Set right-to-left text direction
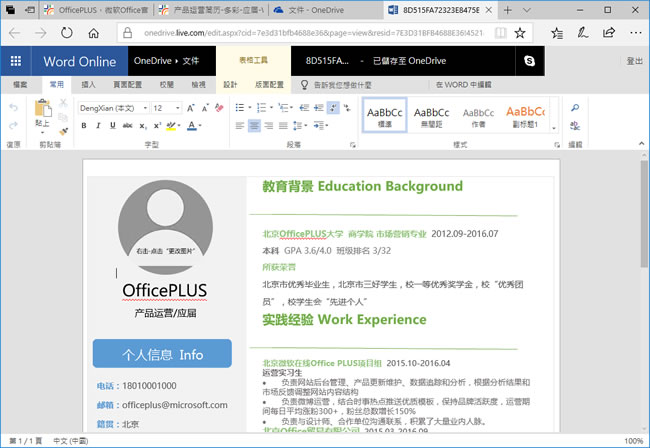The height and width of the screenshot is (448, 650). (347, 108)
